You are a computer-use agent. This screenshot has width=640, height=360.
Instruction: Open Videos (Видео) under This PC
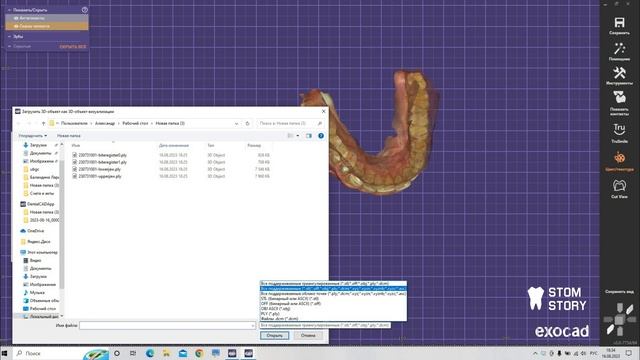pyautogui.click(x=35, y=260)
